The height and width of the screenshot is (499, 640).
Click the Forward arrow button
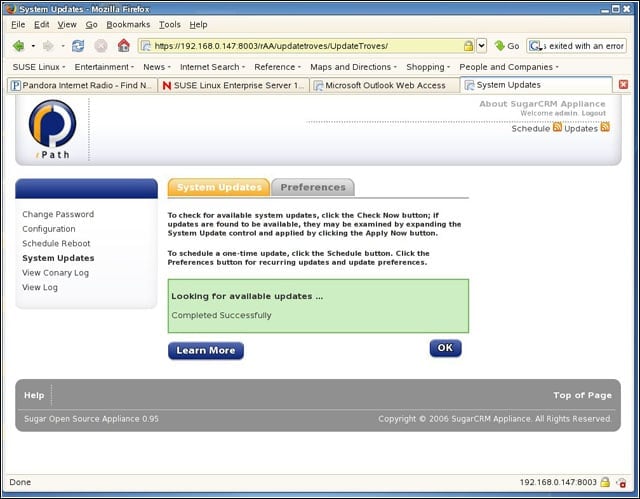pos(48,46)
